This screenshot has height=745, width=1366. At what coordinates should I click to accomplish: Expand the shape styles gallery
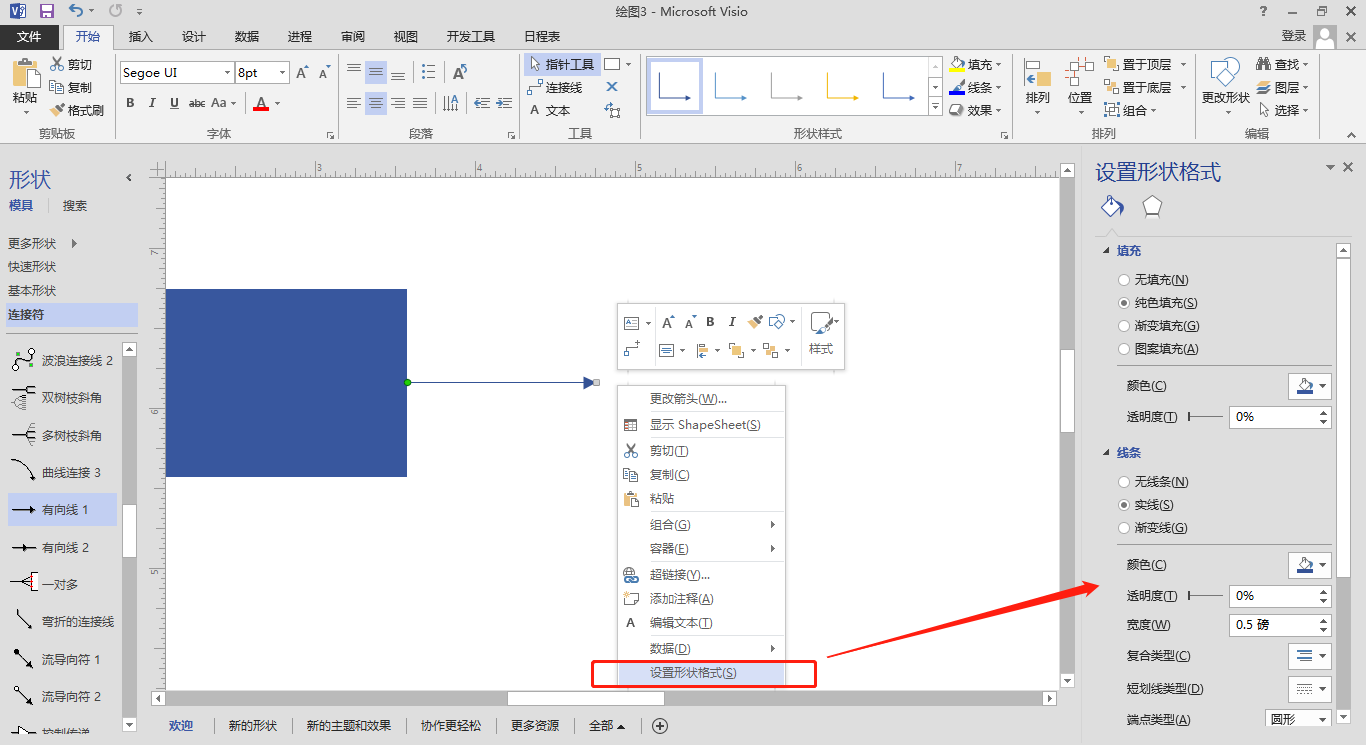[935, 108]
